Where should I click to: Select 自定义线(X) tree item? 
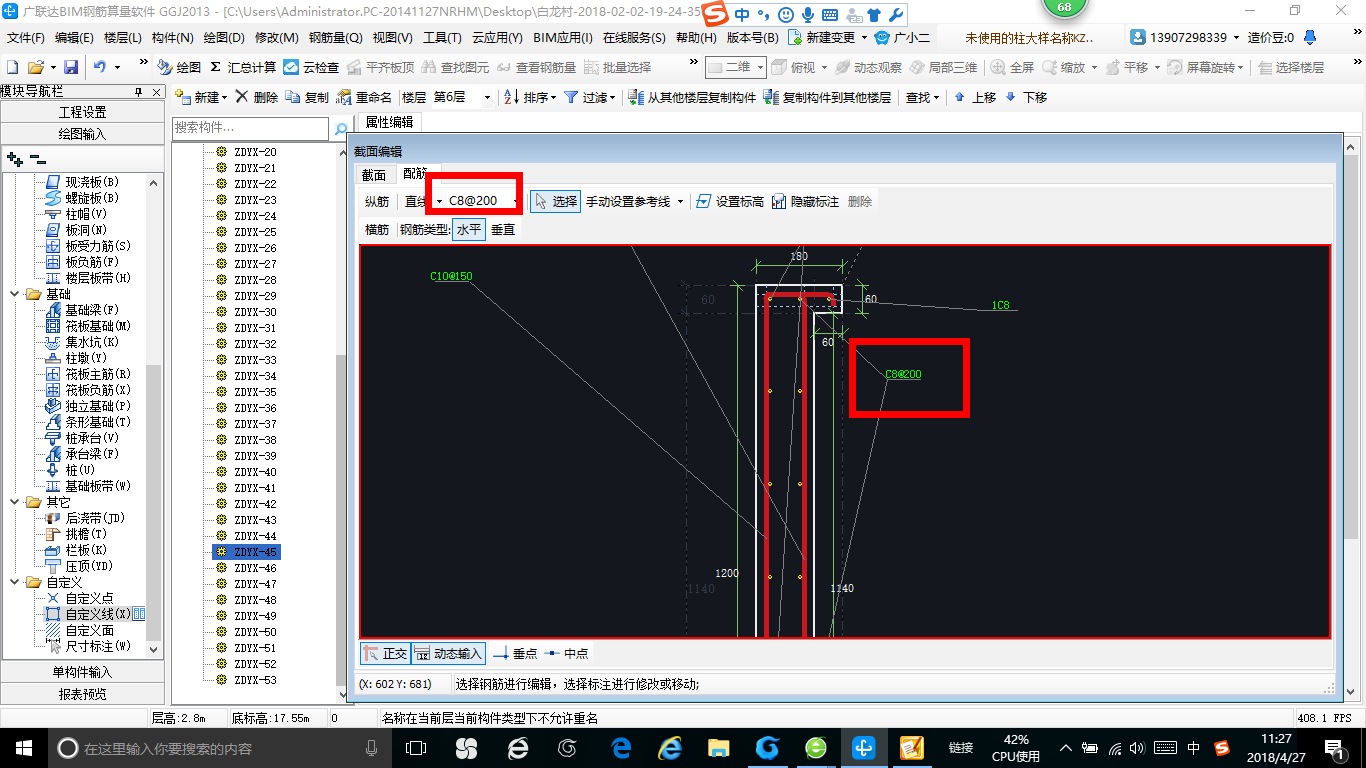tap(98, 614)
